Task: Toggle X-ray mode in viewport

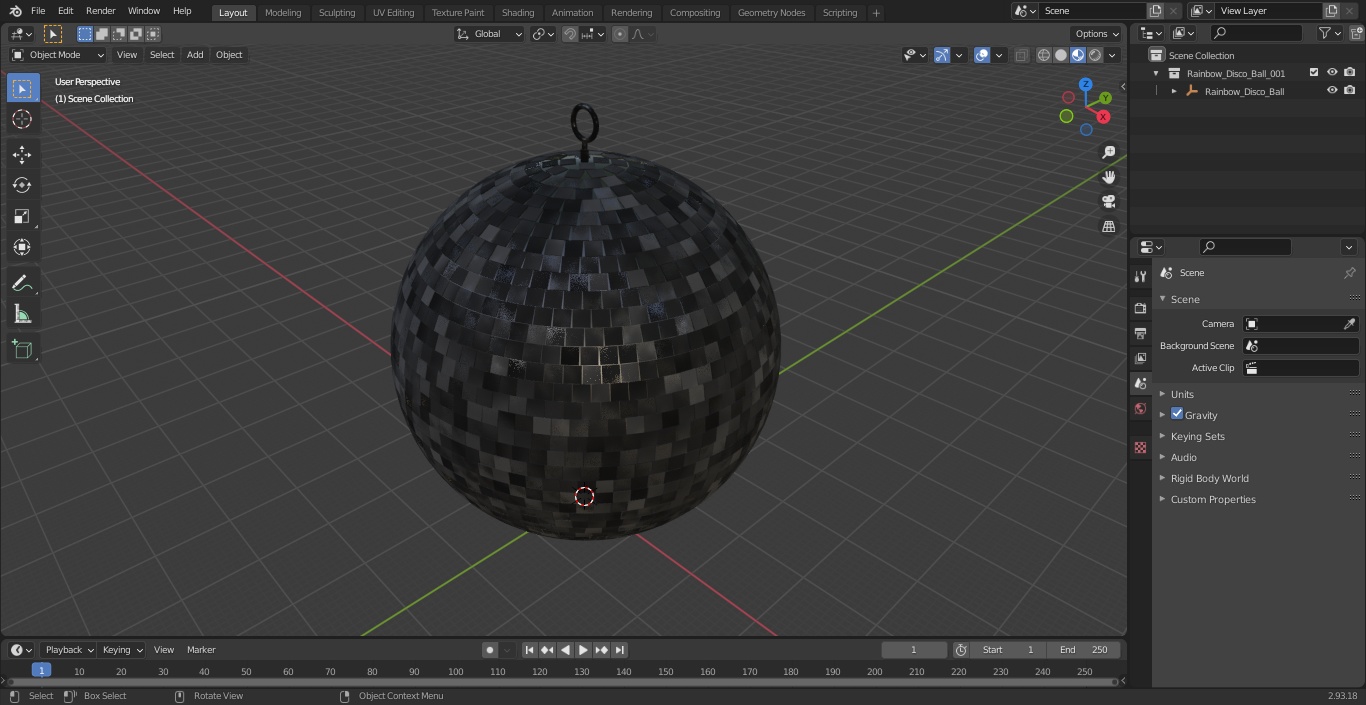Action: [x=1021, y=55]
